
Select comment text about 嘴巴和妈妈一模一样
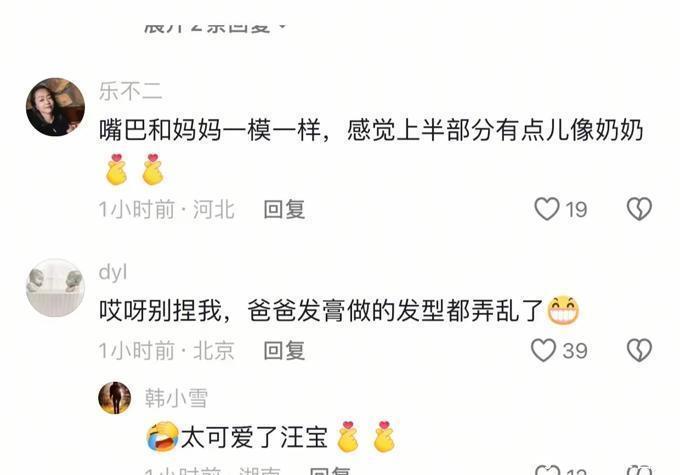pyautogui.click(x=371, y=130)
